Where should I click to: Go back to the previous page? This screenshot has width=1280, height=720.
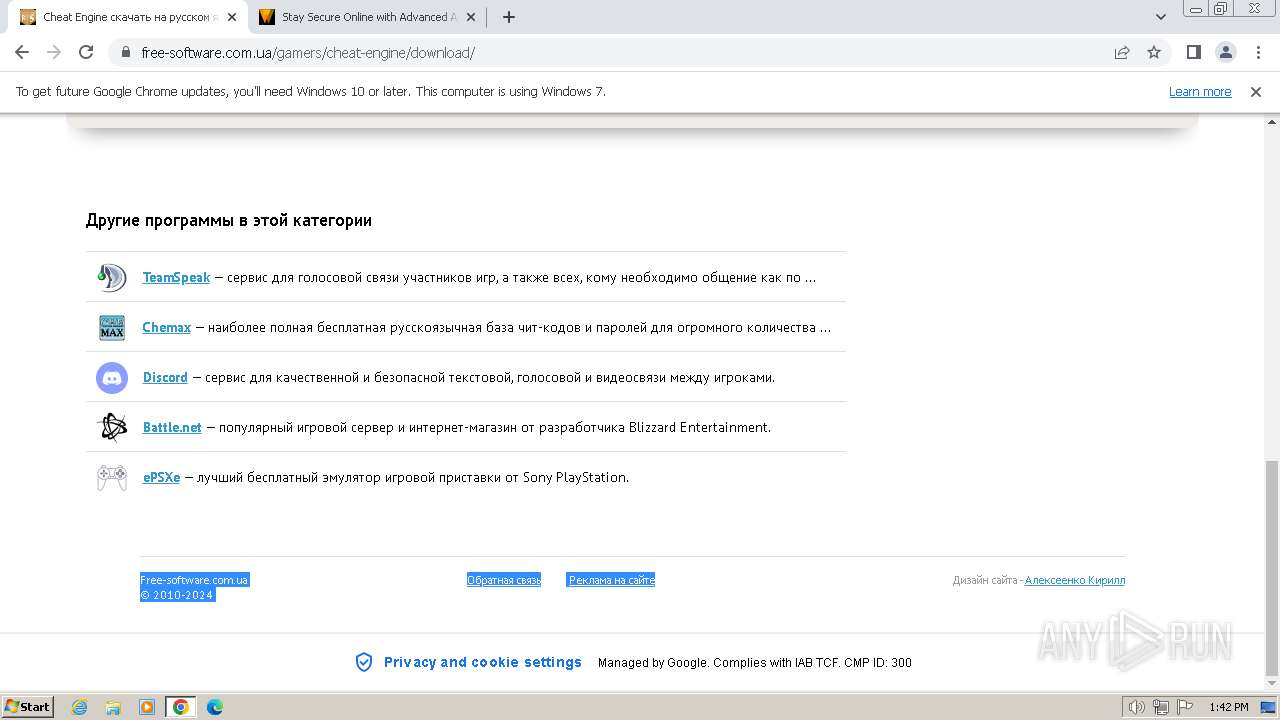(22, 52)
